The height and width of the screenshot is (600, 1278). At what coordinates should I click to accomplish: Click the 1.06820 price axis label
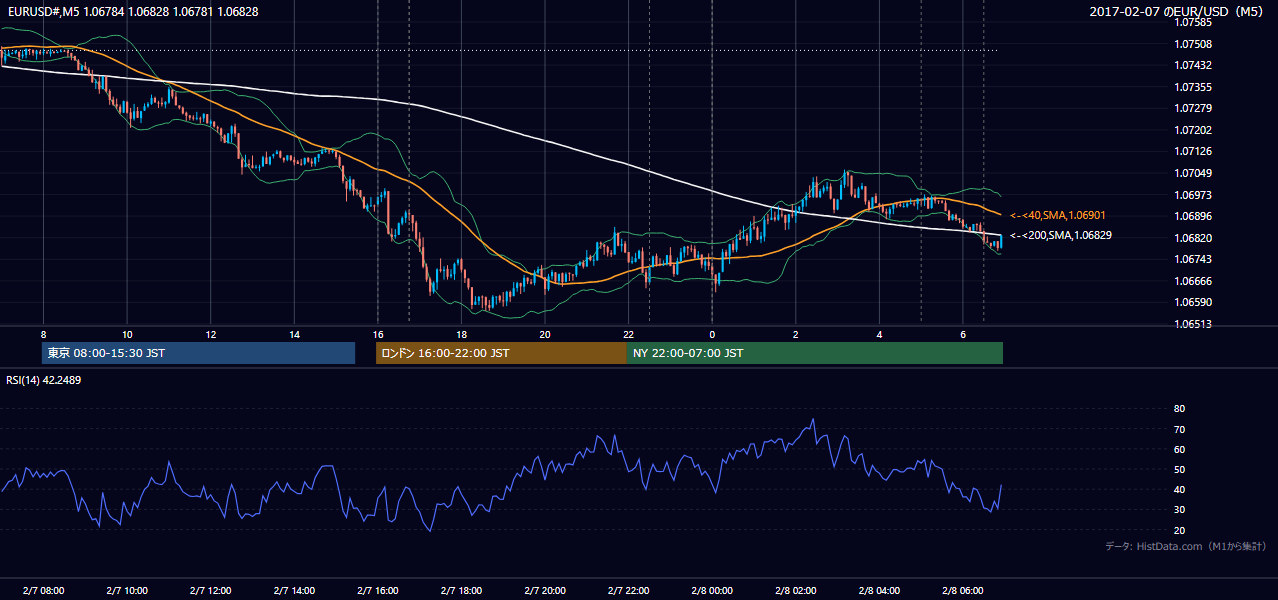pos(1193,238)
